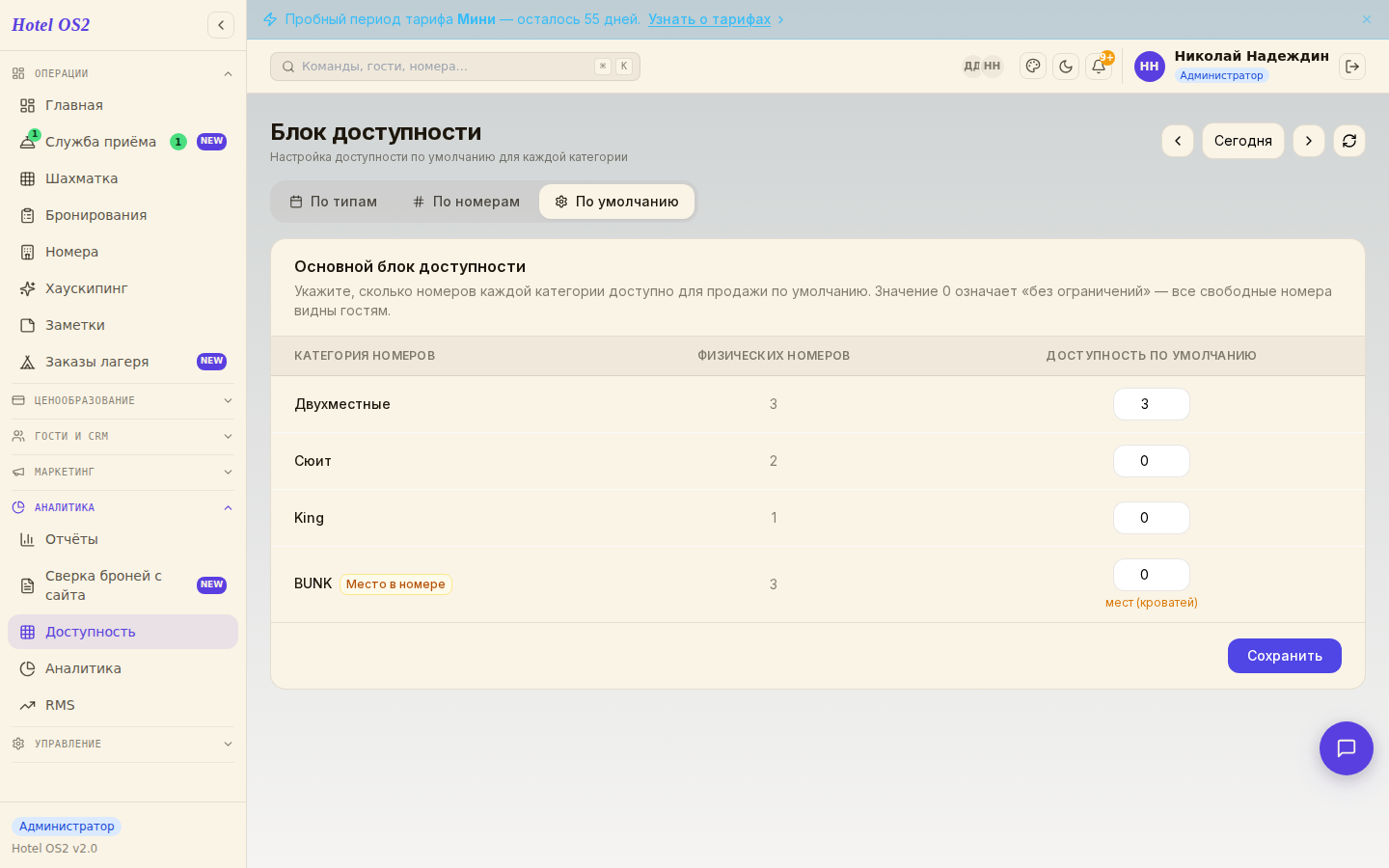Expand the Управление section
Viewport: 1389px width, 868px height.
[x=123, y=744]
